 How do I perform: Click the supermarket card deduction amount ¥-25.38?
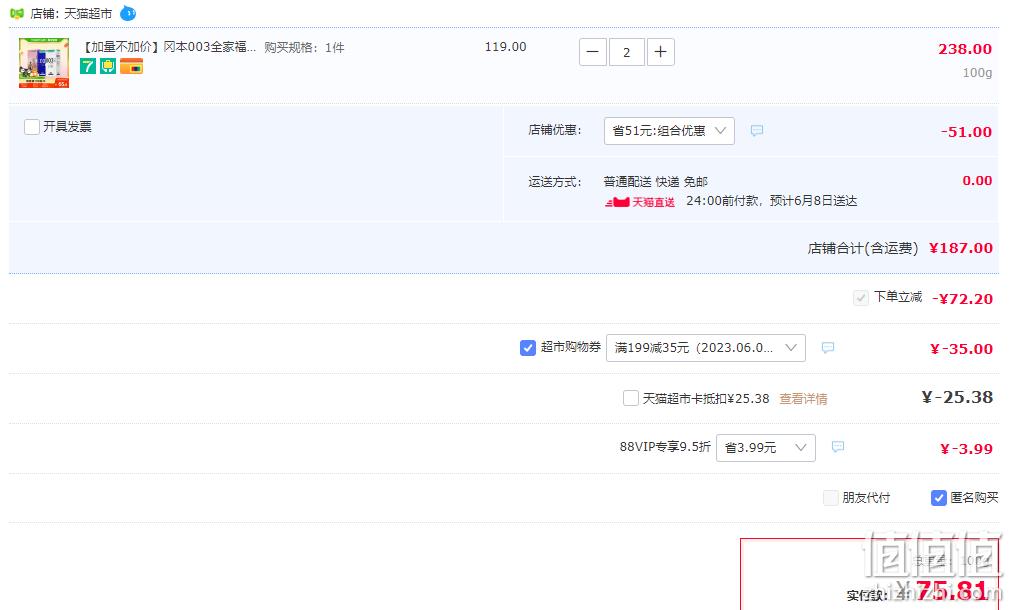[x=957, y=397]
